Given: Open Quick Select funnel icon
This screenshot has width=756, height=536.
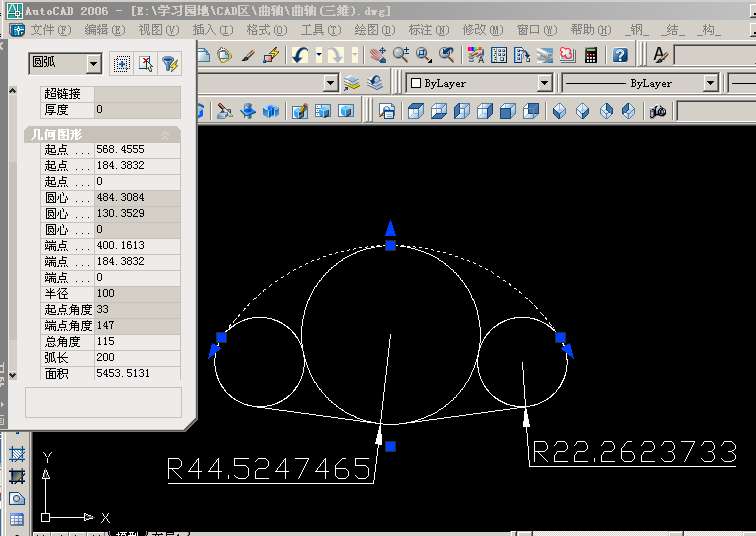Looking at the screenshot, I should click(x=169, y=63).
